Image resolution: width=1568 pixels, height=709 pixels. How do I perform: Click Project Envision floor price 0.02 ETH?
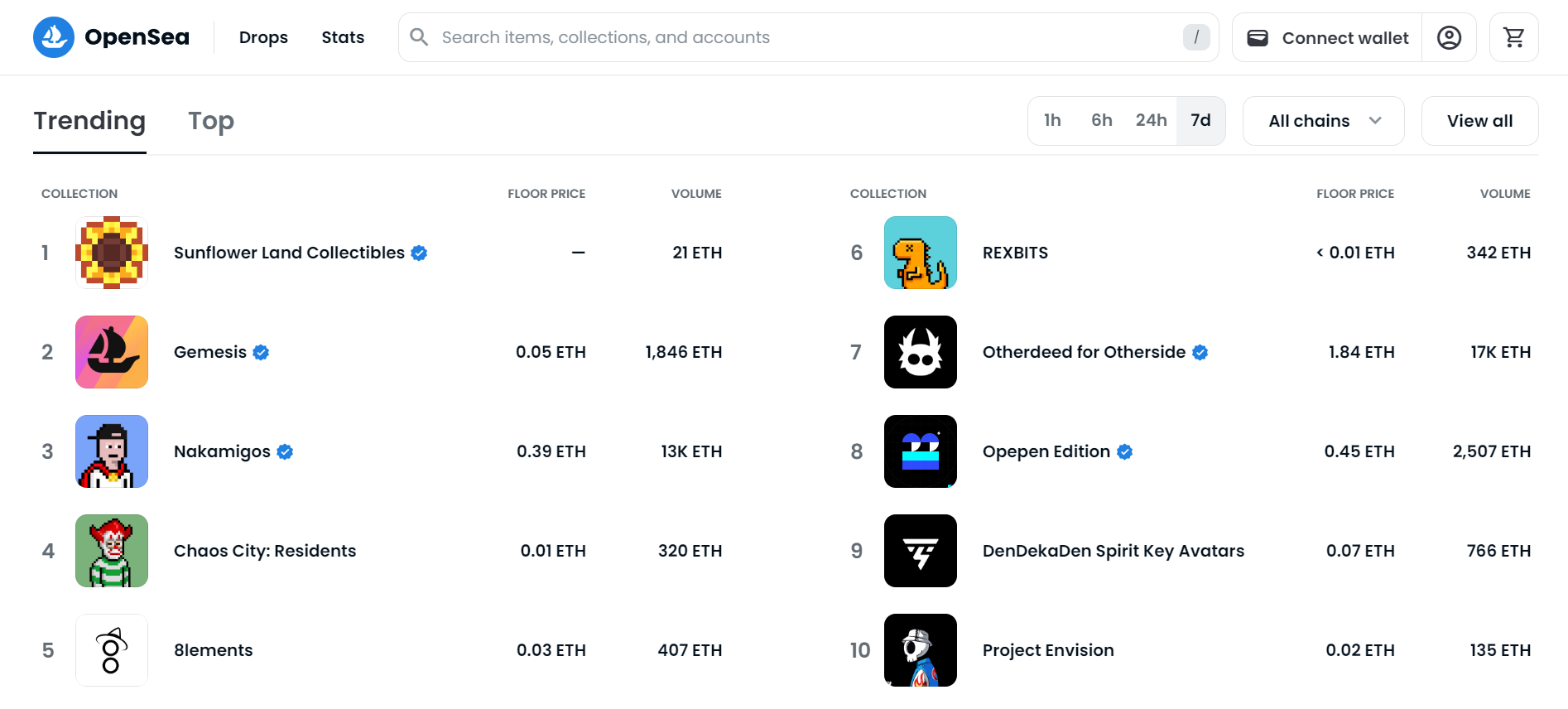pos(1360,650)
